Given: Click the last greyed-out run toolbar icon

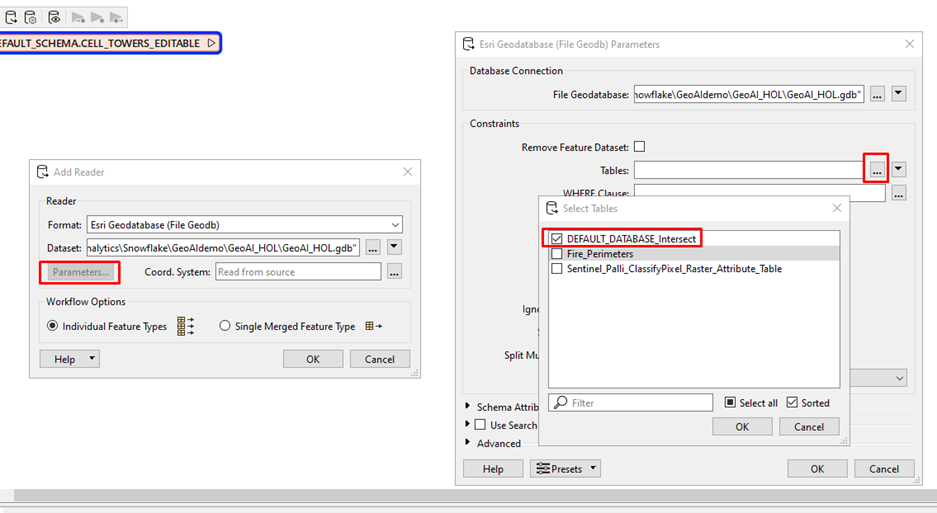Looking at the screenshot, I should click(116, 17).
